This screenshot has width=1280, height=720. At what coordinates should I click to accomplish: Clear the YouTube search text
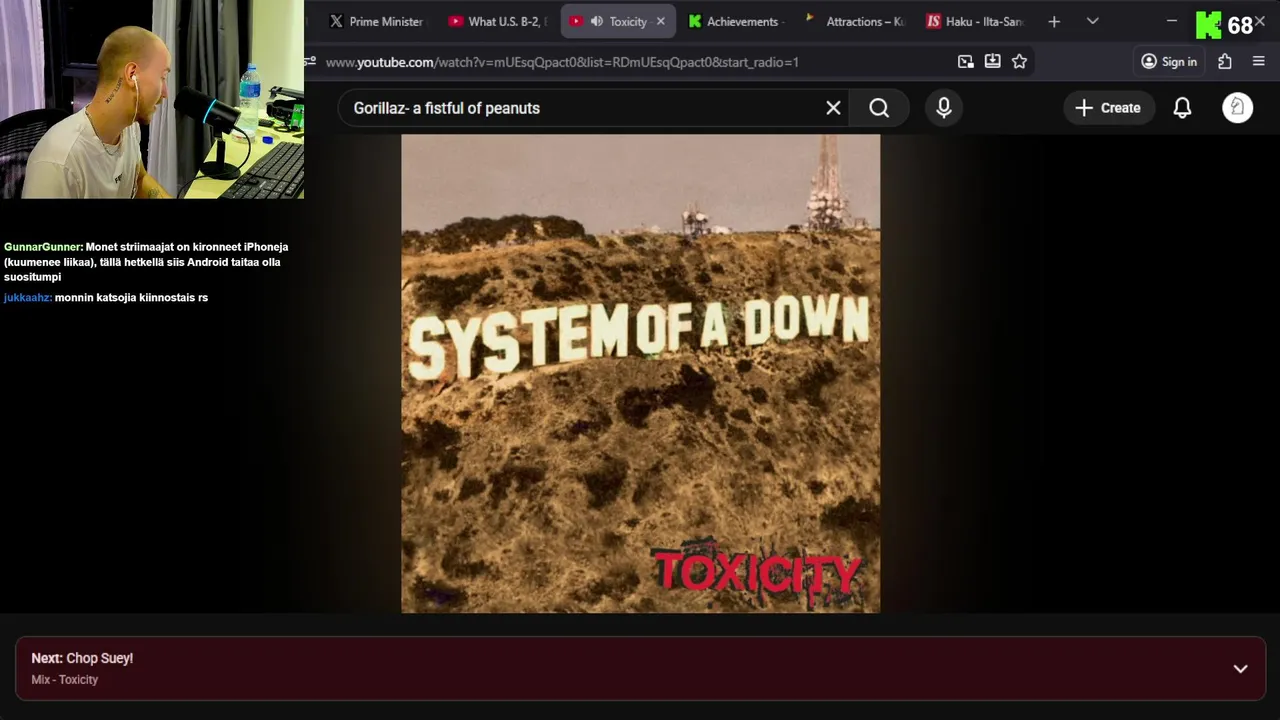click(x=833, y=108)
